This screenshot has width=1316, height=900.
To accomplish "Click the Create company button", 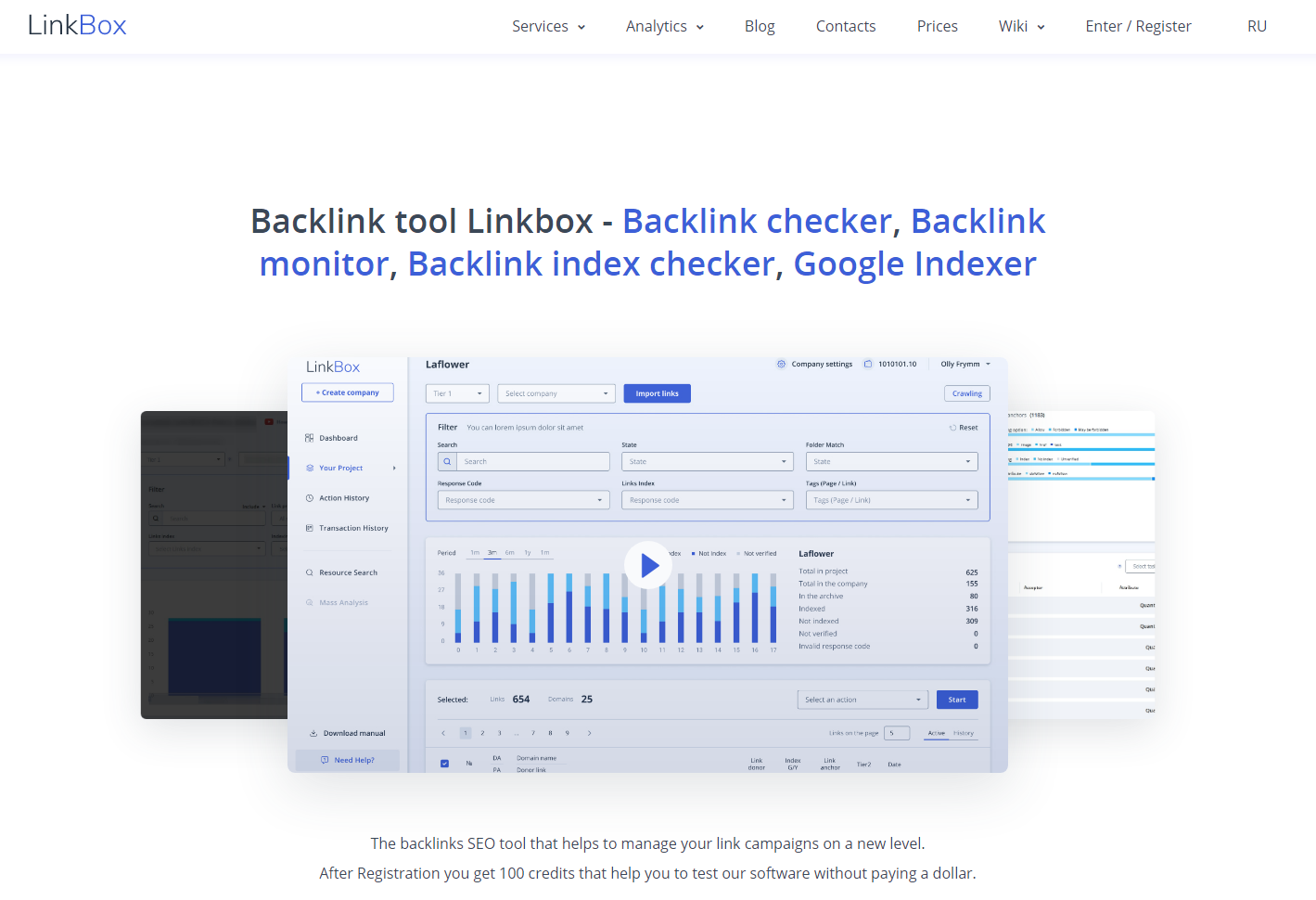I will [347, 392].
